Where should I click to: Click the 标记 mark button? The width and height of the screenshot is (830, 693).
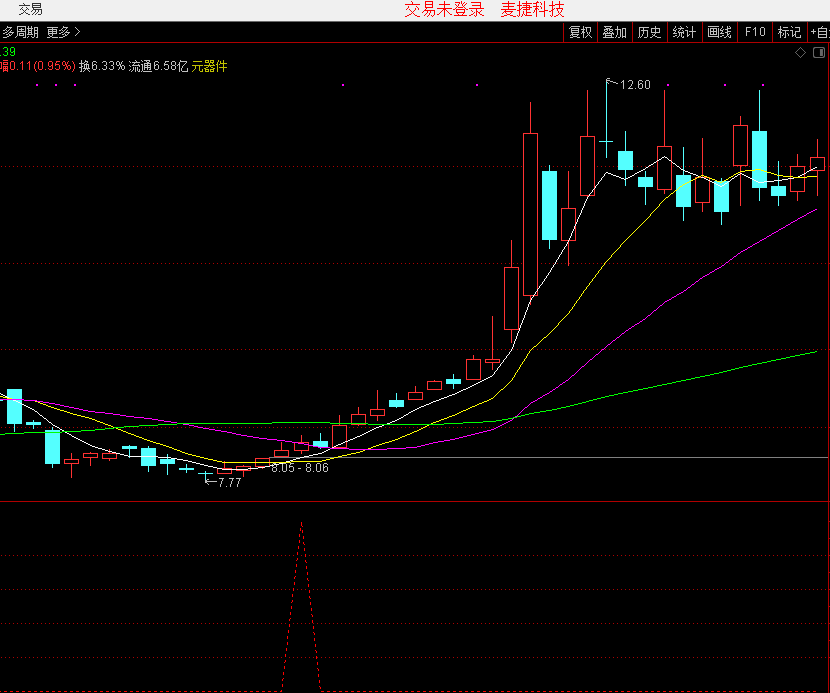click(789, 32)
